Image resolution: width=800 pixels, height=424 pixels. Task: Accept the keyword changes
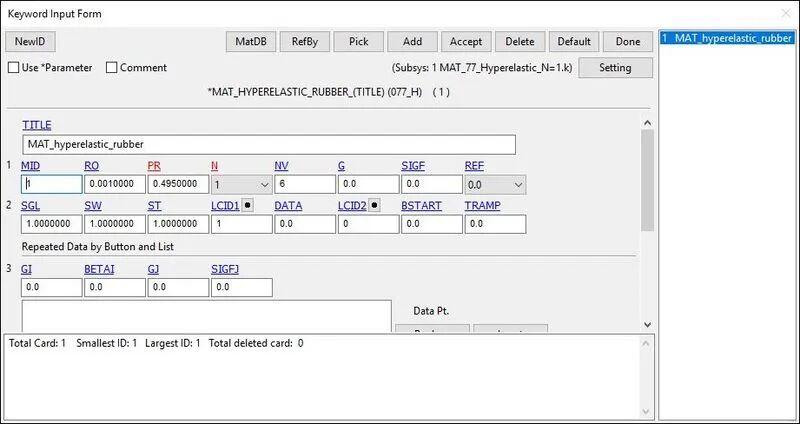click(466, 42)
